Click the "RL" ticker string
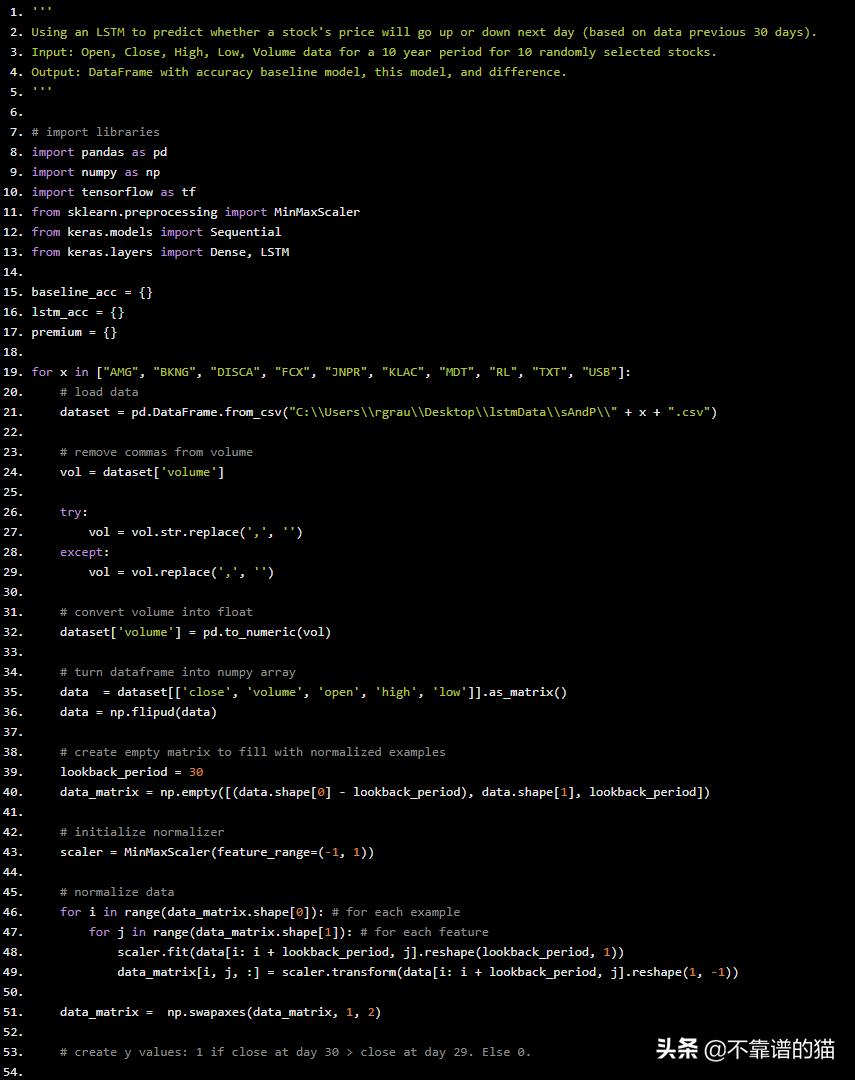Image resolution: width=855 pixels, height=1080 pixels. point(504,372)
